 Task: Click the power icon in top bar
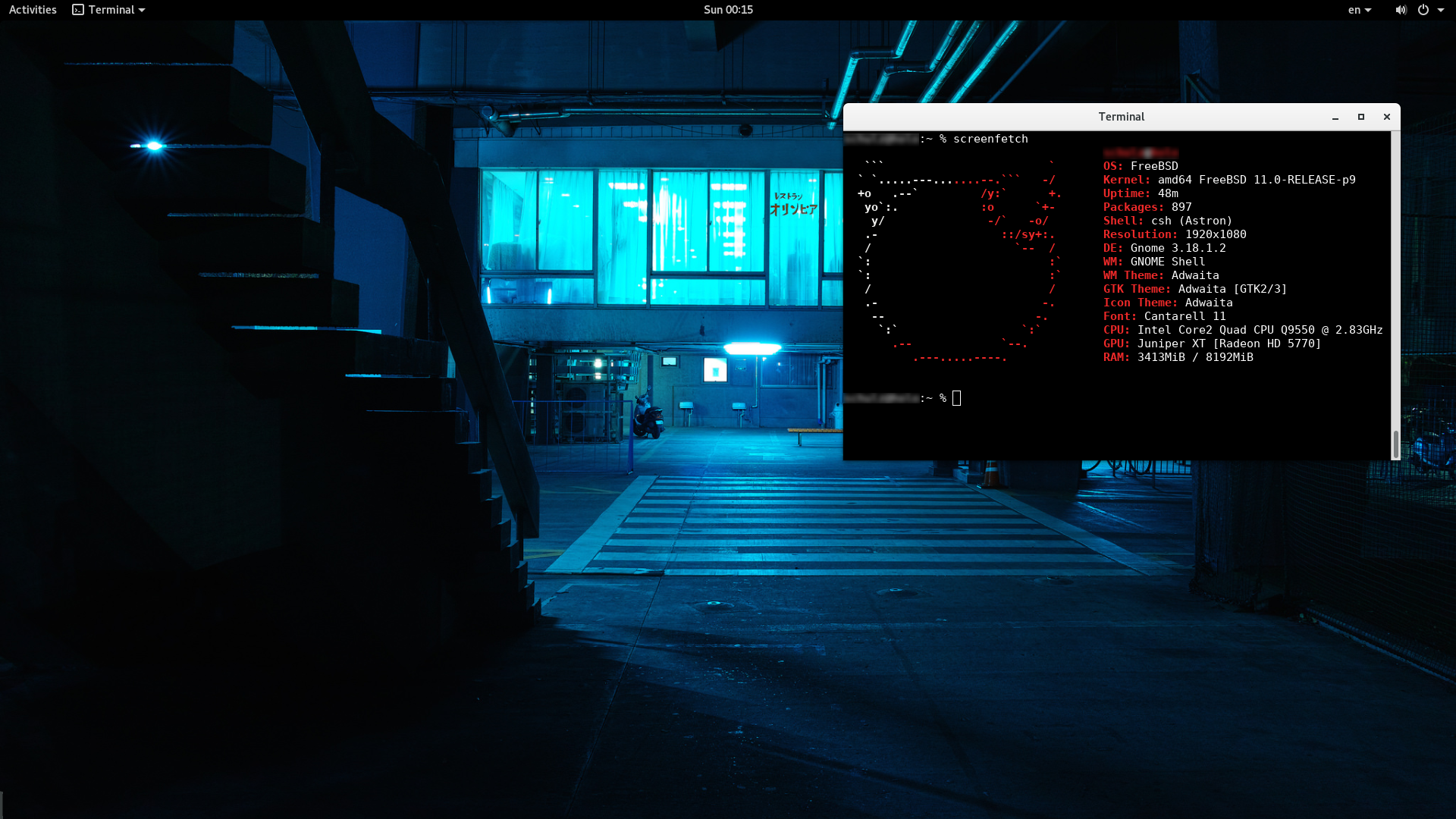click(1423, 10)
